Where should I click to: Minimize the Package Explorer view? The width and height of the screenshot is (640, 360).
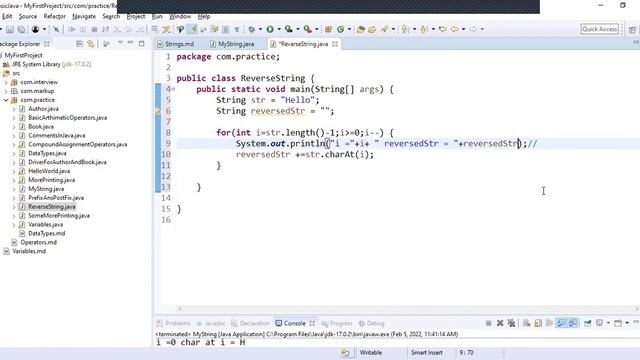[130, 43]
